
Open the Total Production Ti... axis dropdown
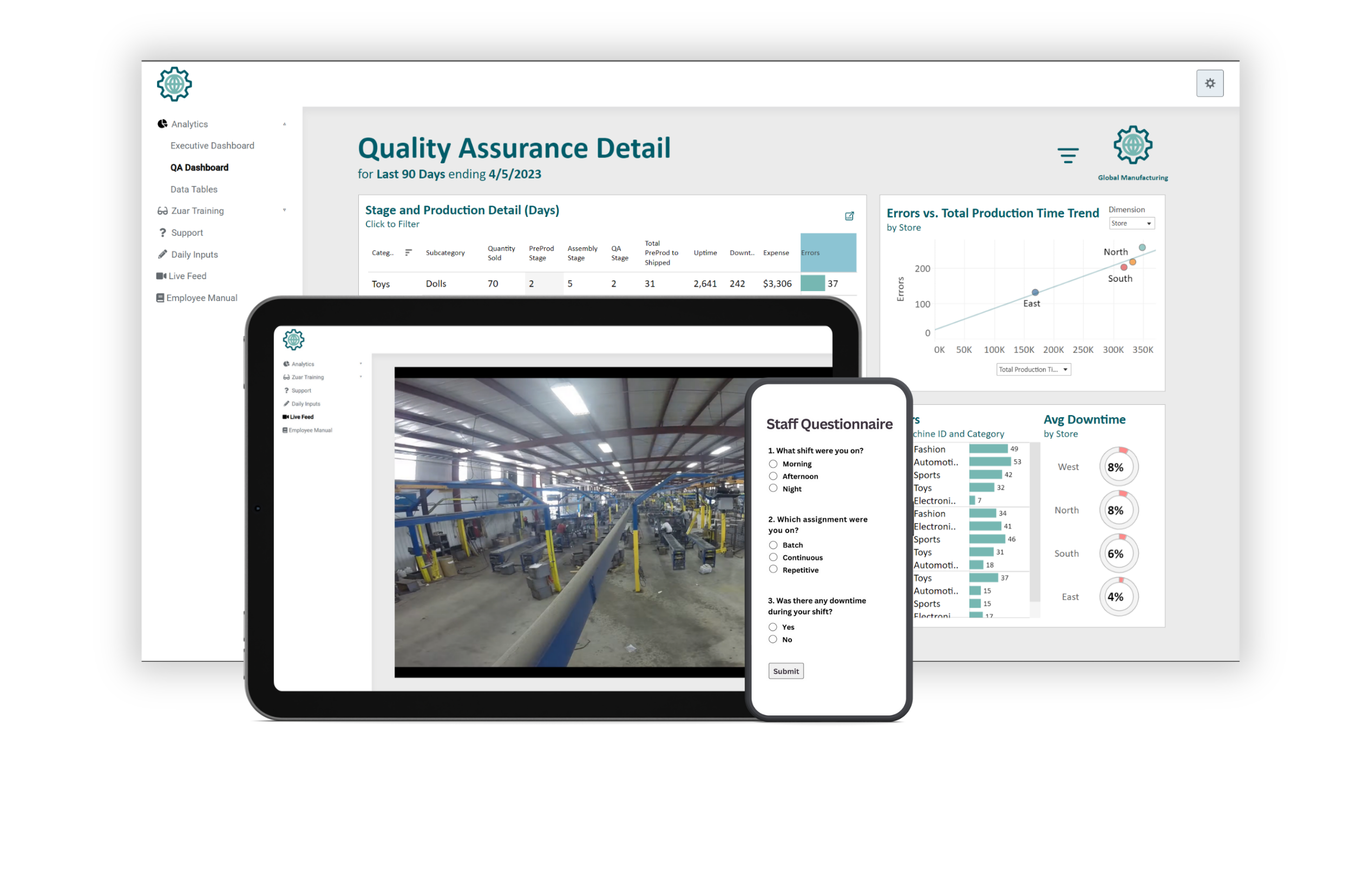pyautogui.click(x=1033, y=370)
